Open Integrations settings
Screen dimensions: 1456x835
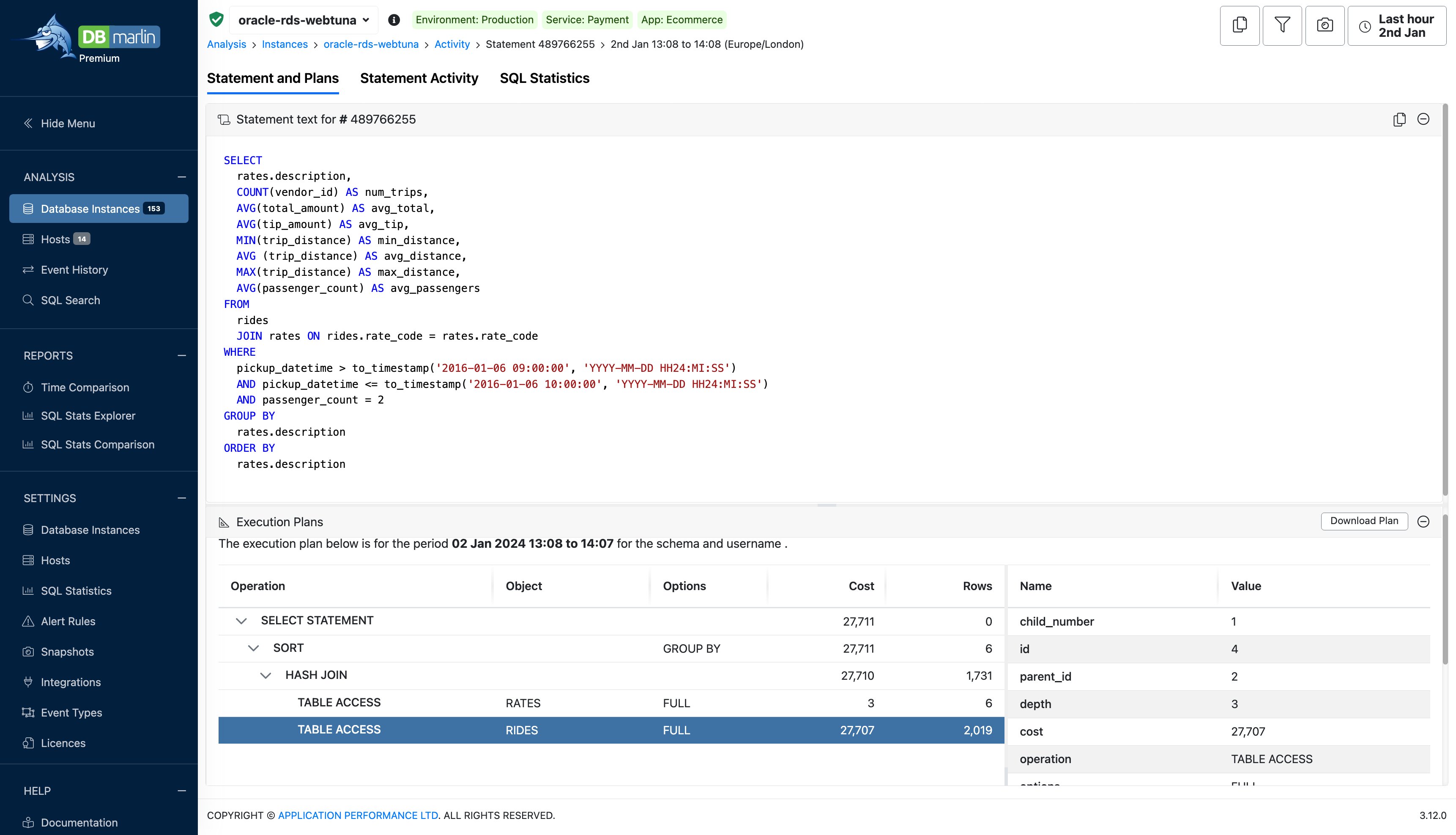[x=62, y=682]
